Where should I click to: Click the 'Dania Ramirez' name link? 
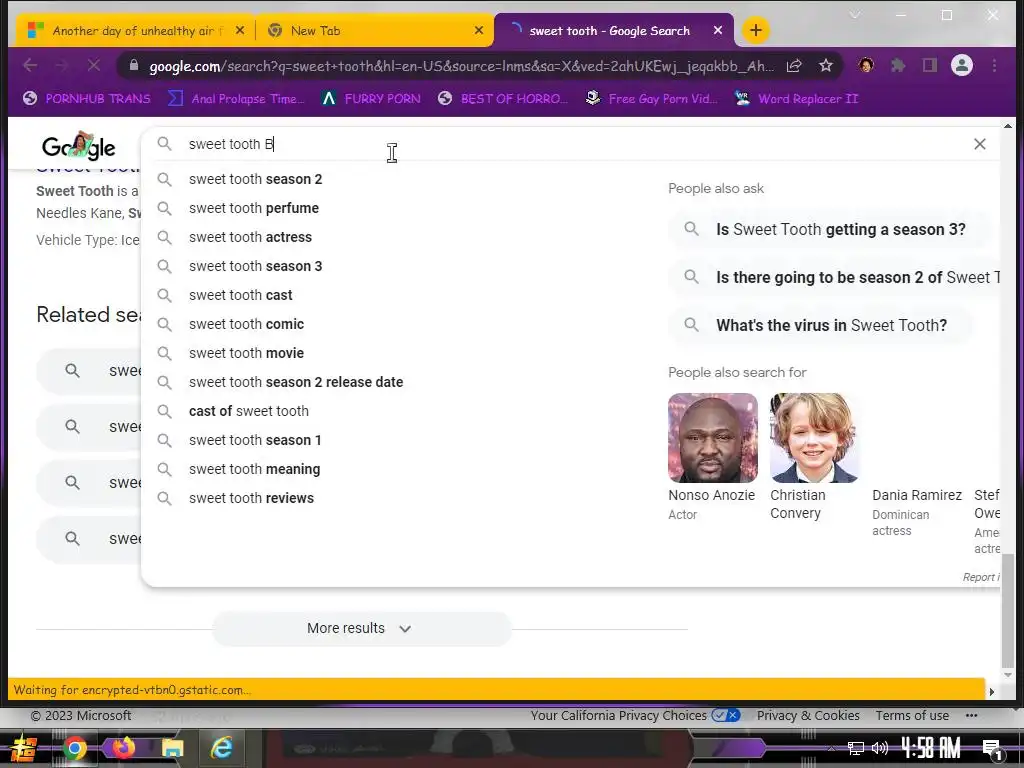(x=917, y=495)
